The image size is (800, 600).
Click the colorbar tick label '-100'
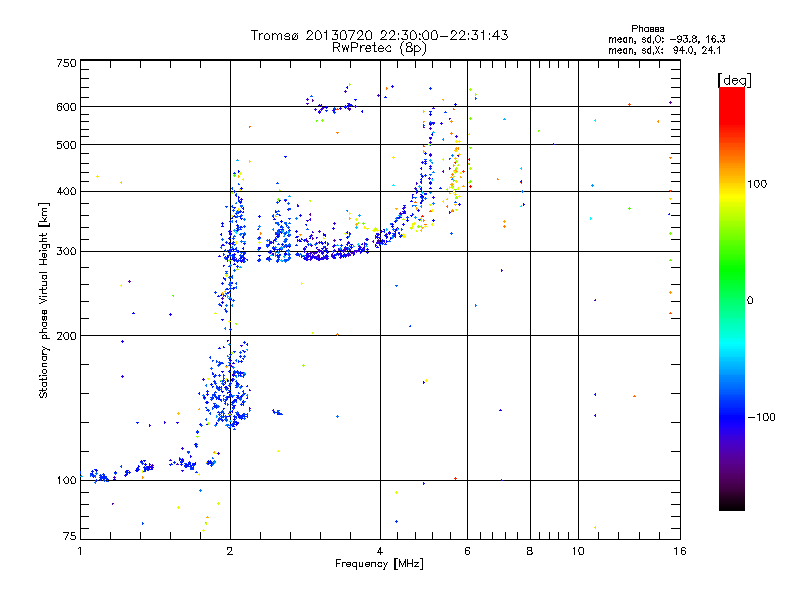coord(761,417)
